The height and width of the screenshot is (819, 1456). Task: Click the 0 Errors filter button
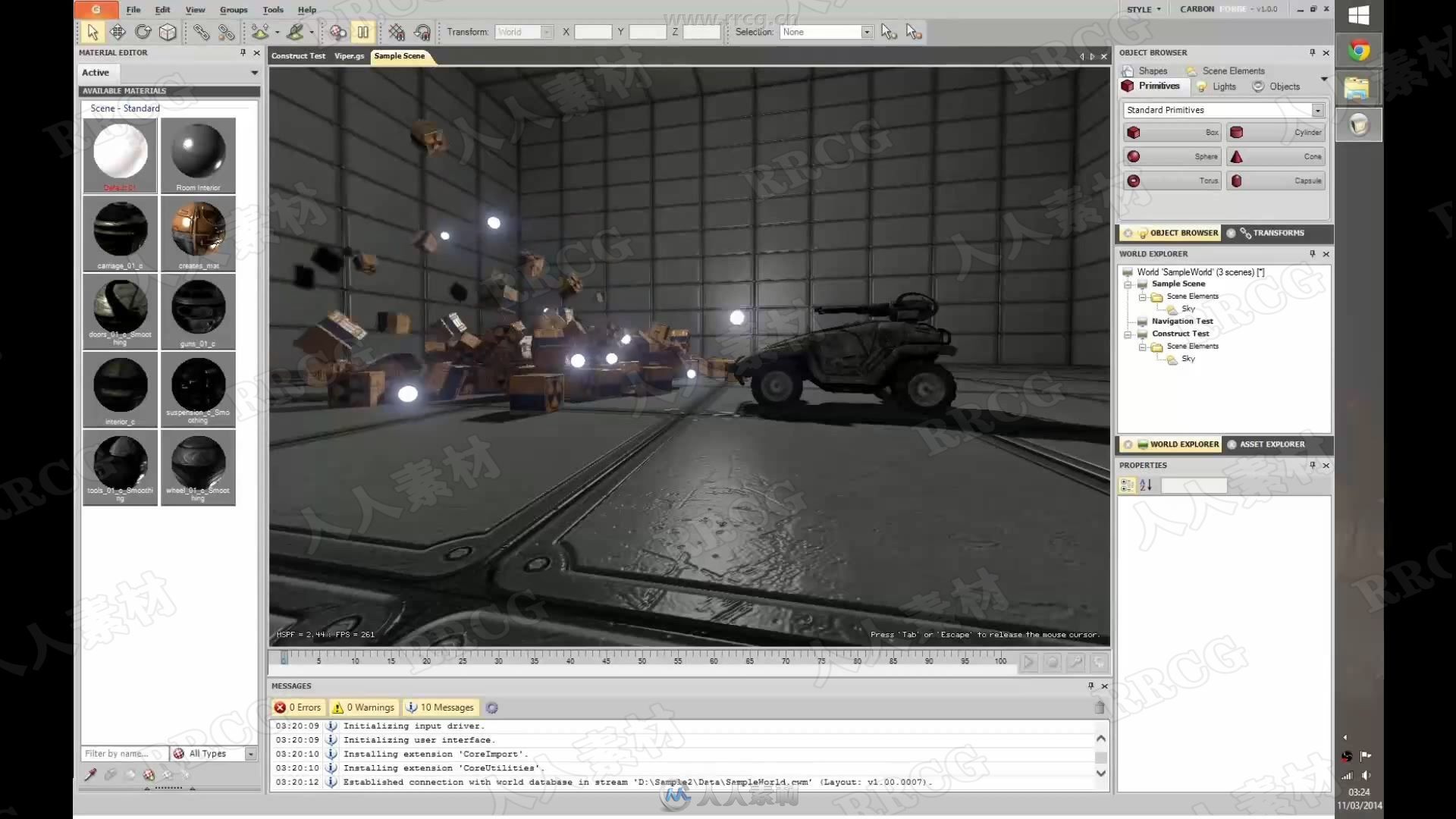[x=298, y=707]
